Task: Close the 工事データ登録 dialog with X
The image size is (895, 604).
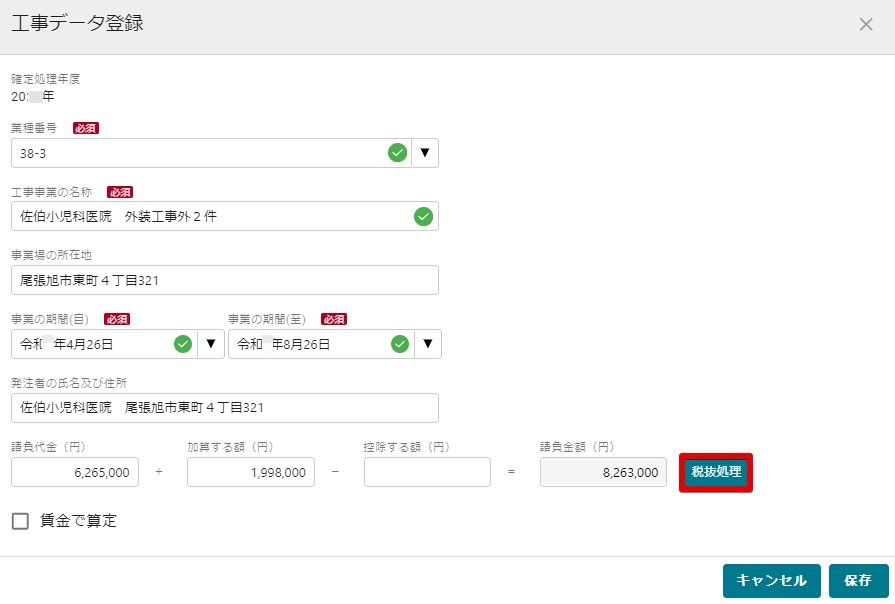Action: (866, 25)
